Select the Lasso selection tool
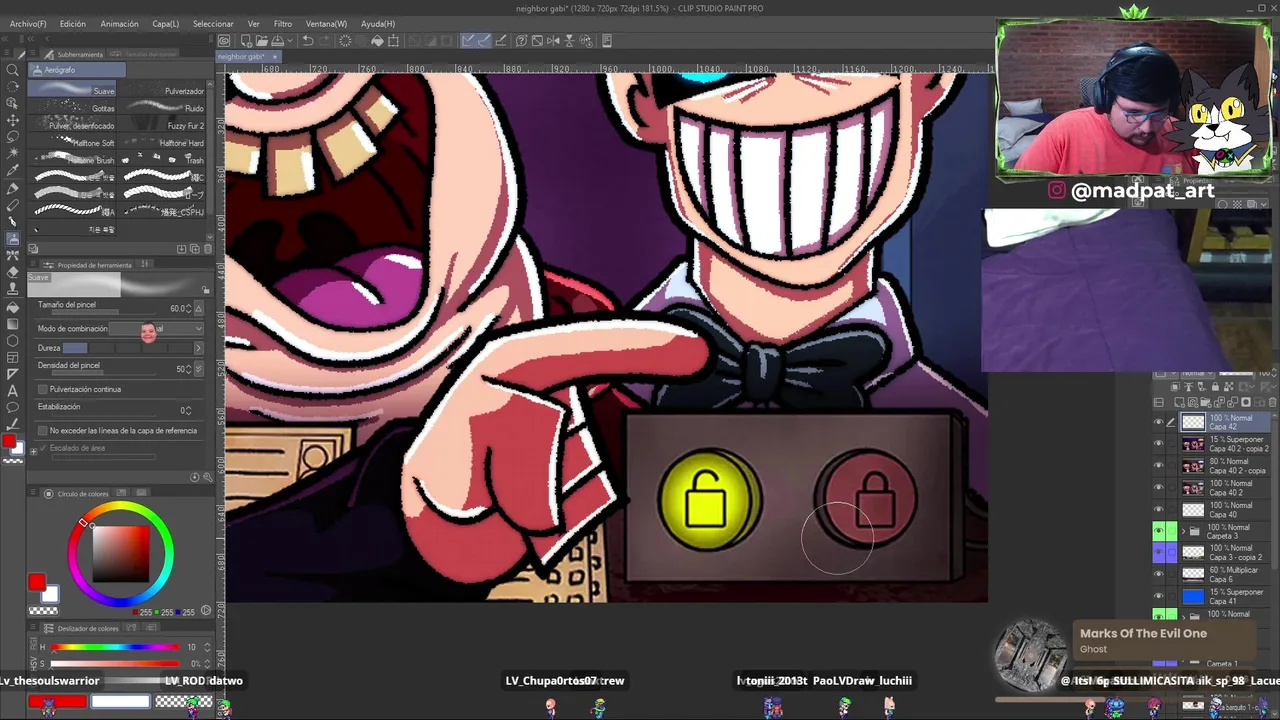Viewport: 1280px width, 720px height. tap(13, 137)
